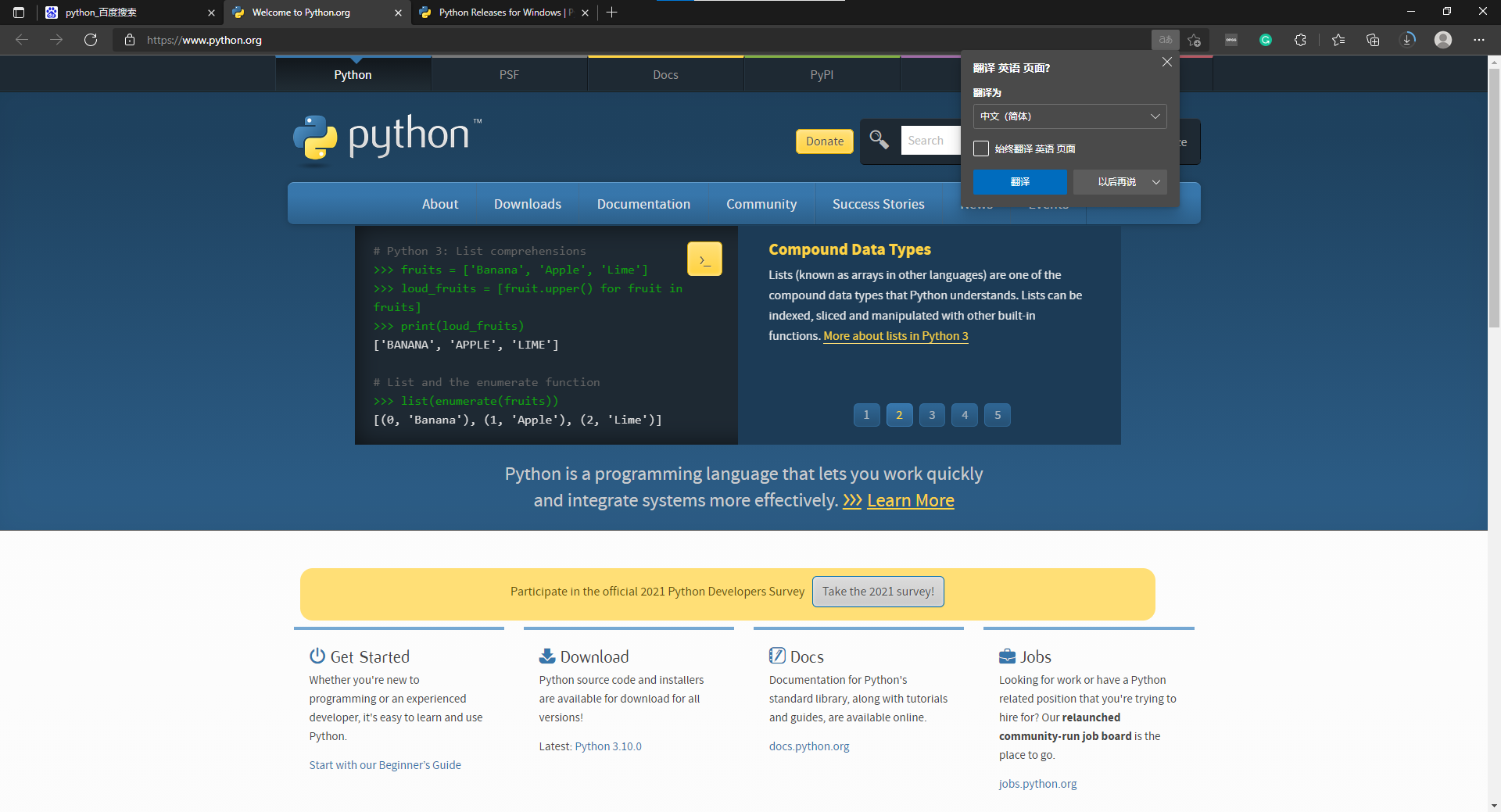
Task: Click the translate icon in address bar
Action: pos(1165,40)
